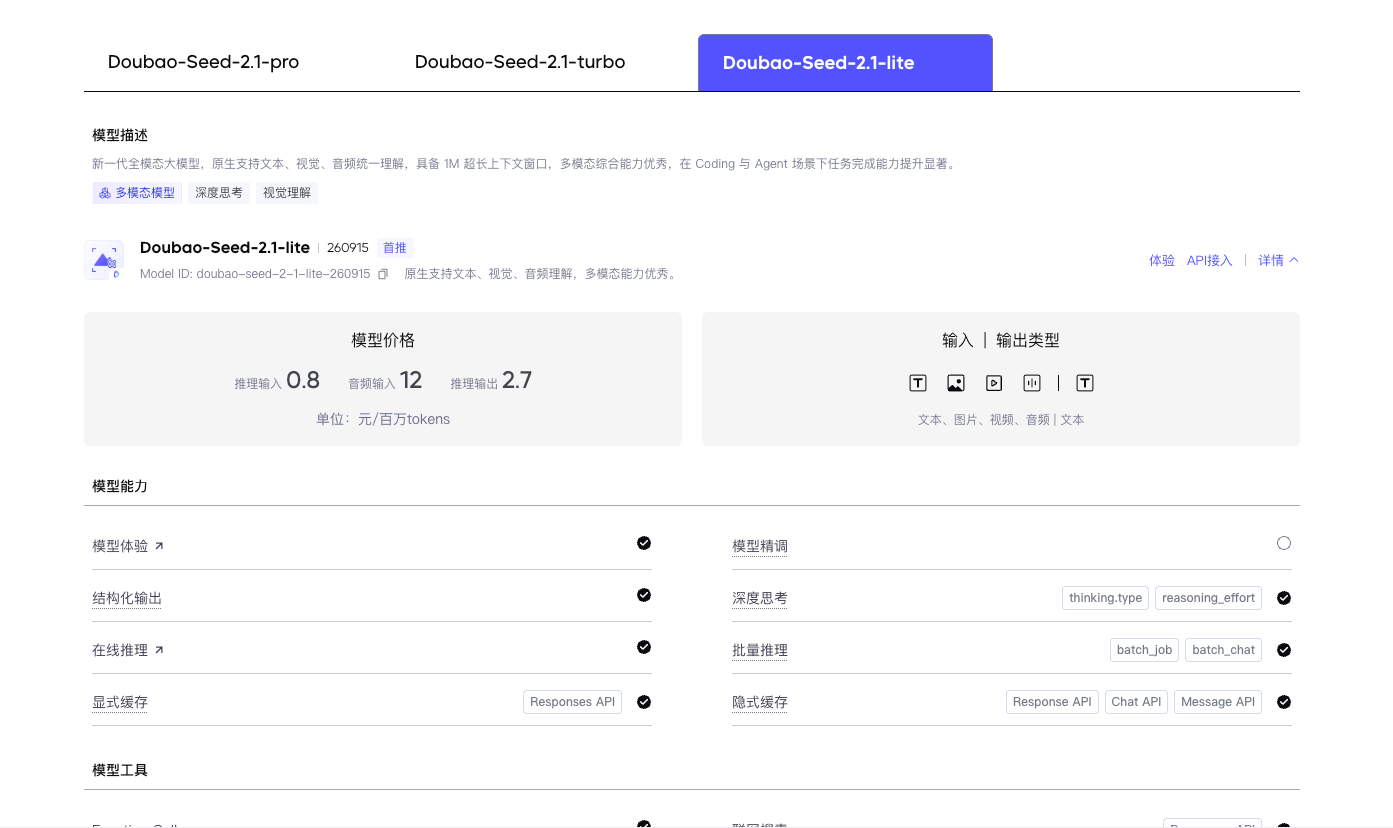Click the 隐式缓存 capability label
This screenshot has height=828, width=1393.
[x=760, y=702]
